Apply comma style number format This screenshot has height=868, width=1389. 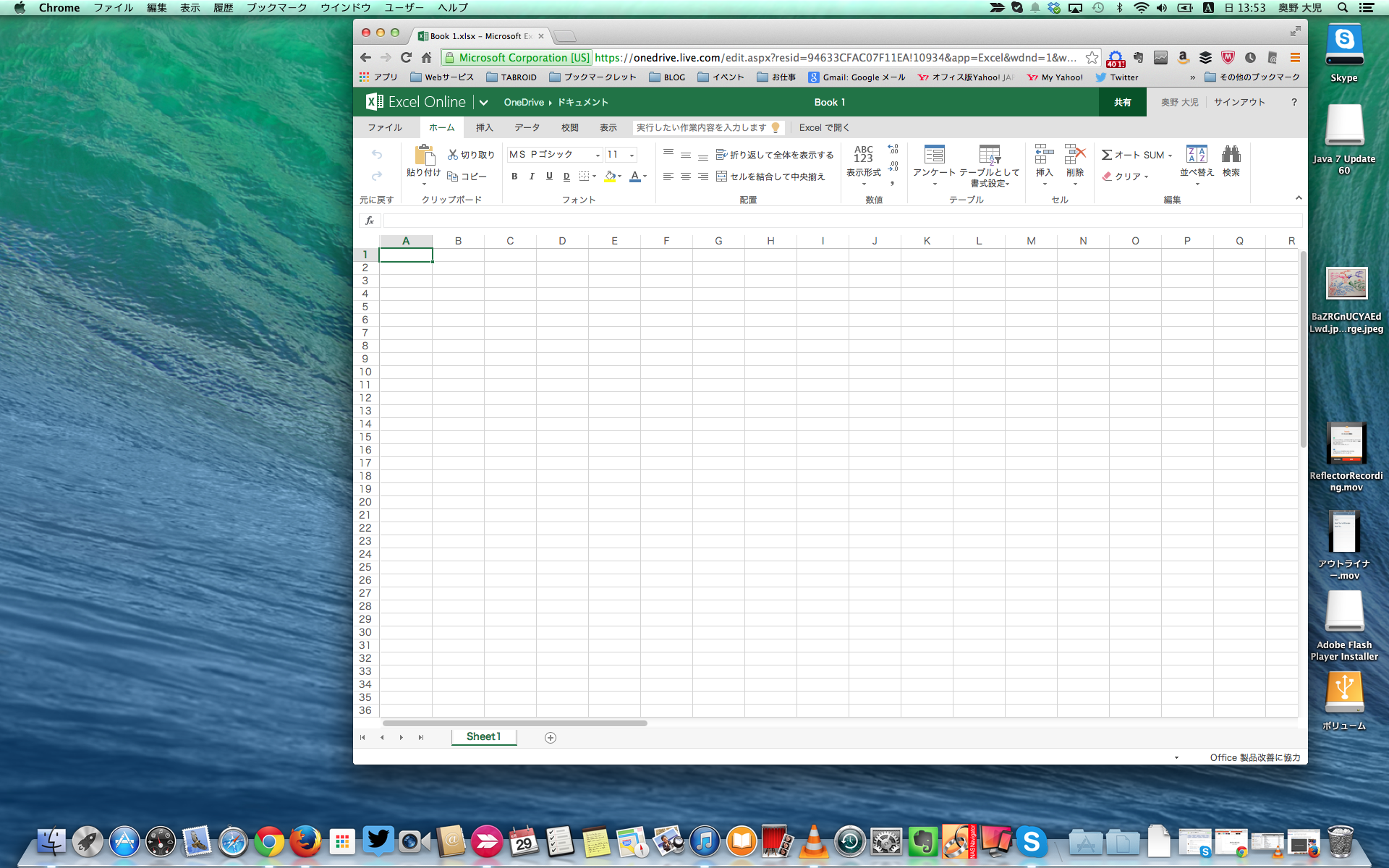[893, 183]
